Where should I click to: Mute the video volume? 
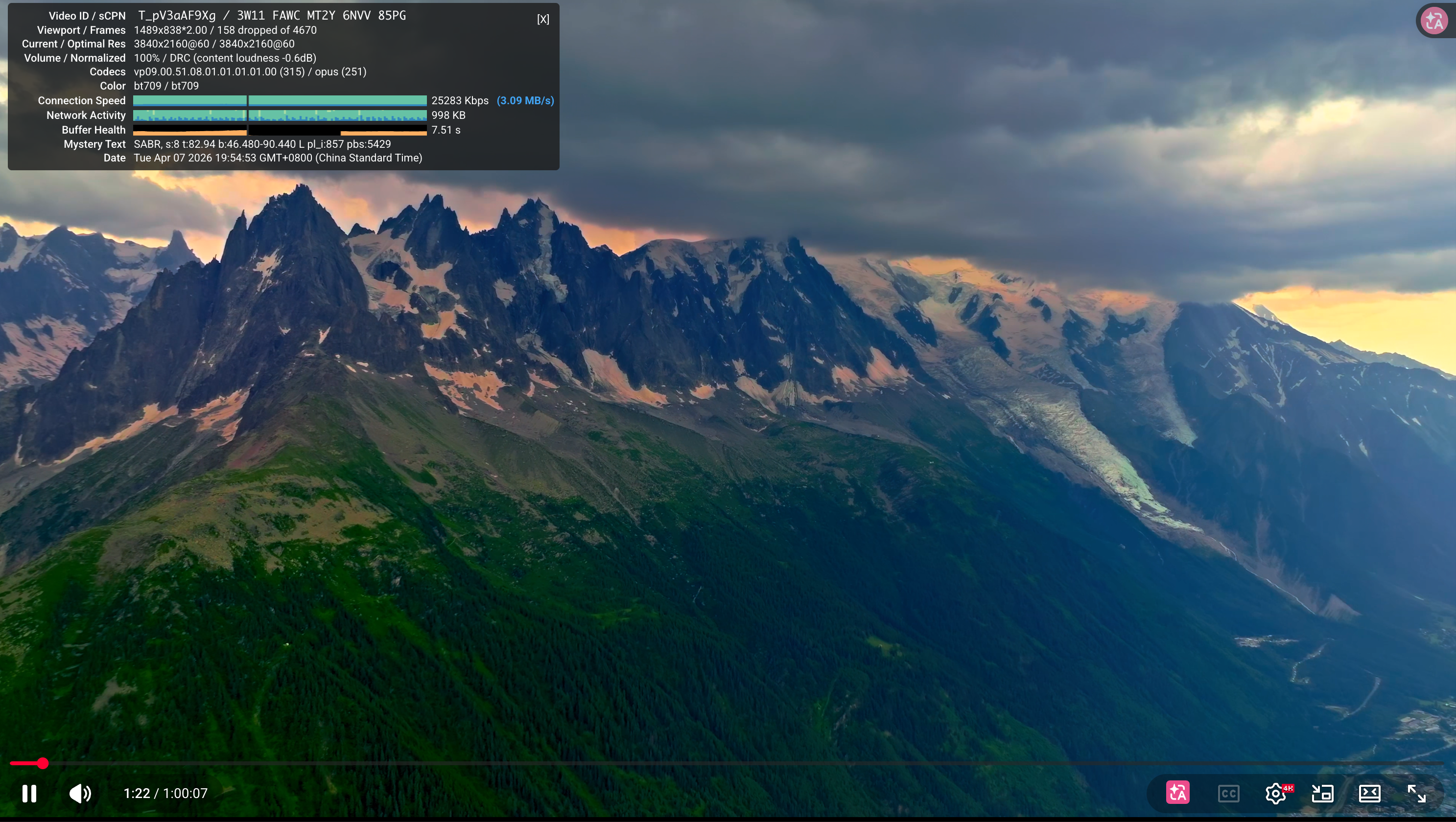[x=80, y=793]
